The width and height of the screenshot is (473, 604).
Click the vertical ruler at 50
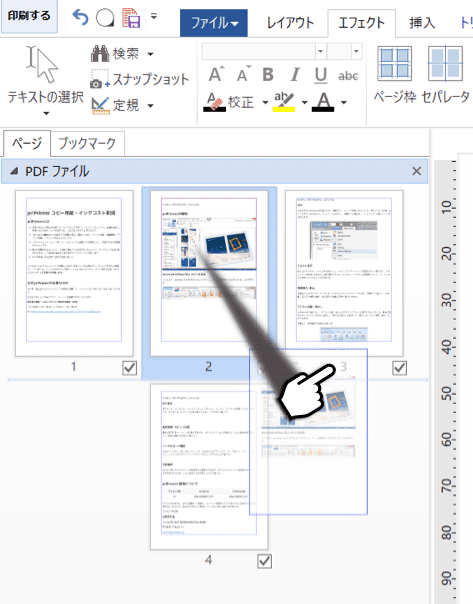(447, 394)
